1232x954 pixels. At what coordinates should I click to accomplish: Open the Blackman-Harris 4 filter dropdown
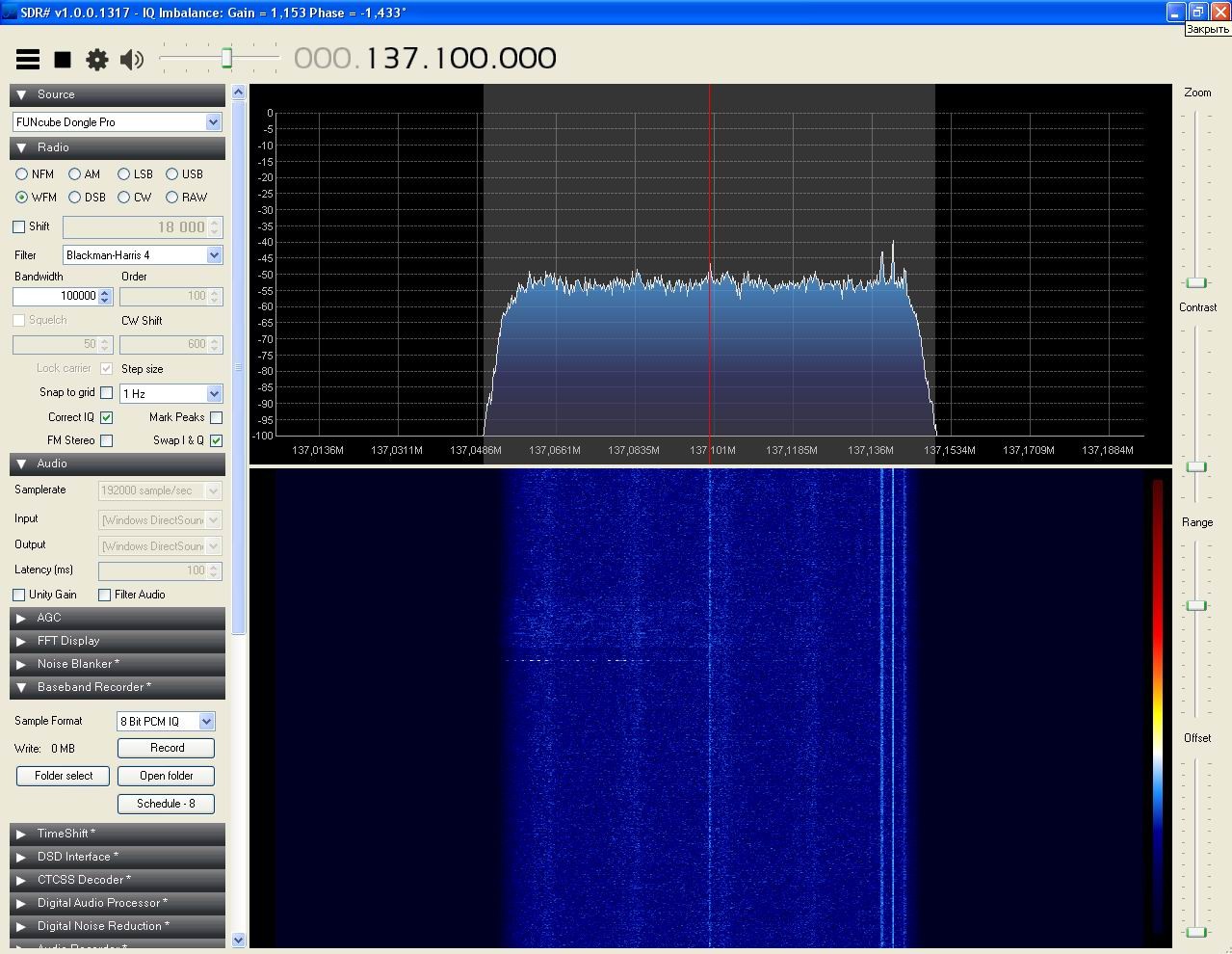(x=143, y=255)
